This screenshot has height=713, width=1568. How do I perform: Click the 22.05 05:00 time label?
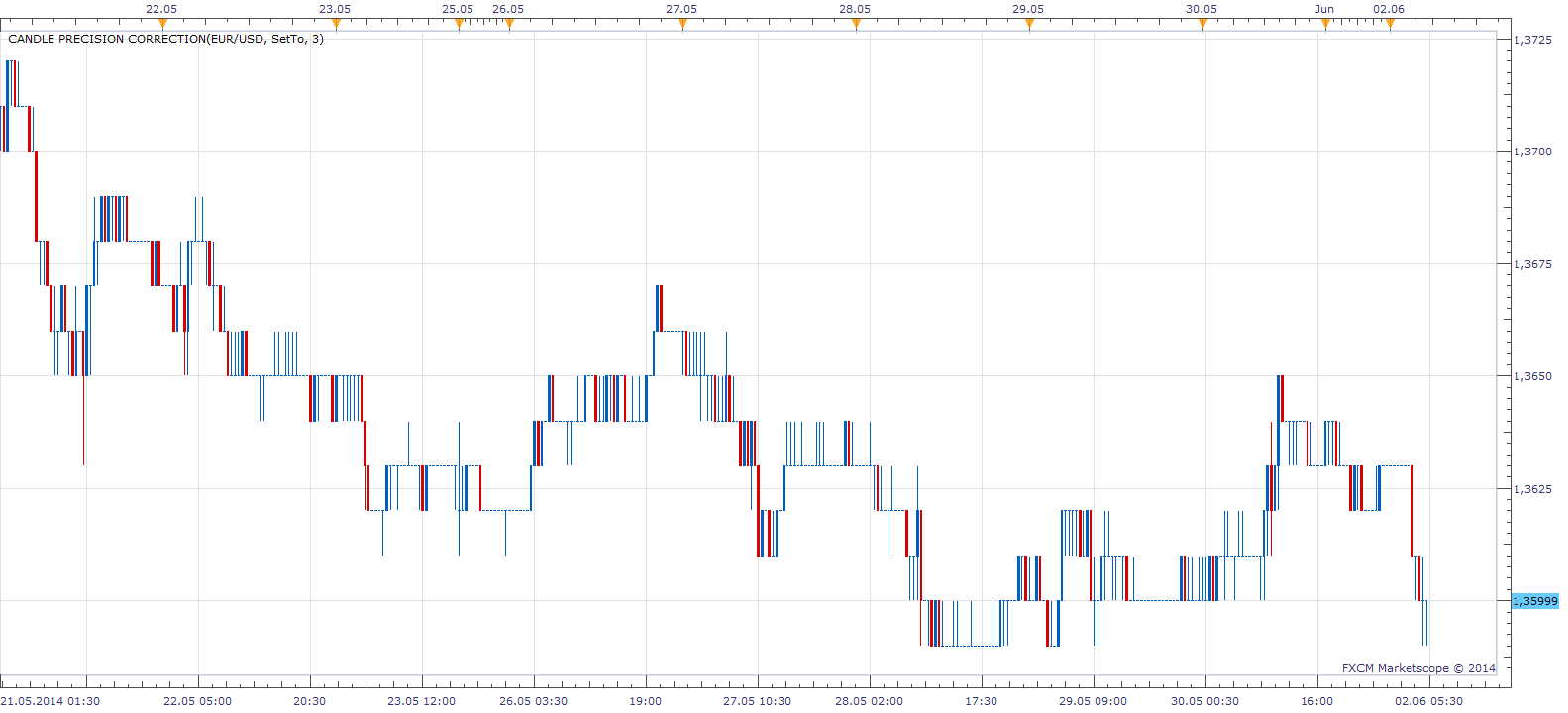click(x=198, y=701)
